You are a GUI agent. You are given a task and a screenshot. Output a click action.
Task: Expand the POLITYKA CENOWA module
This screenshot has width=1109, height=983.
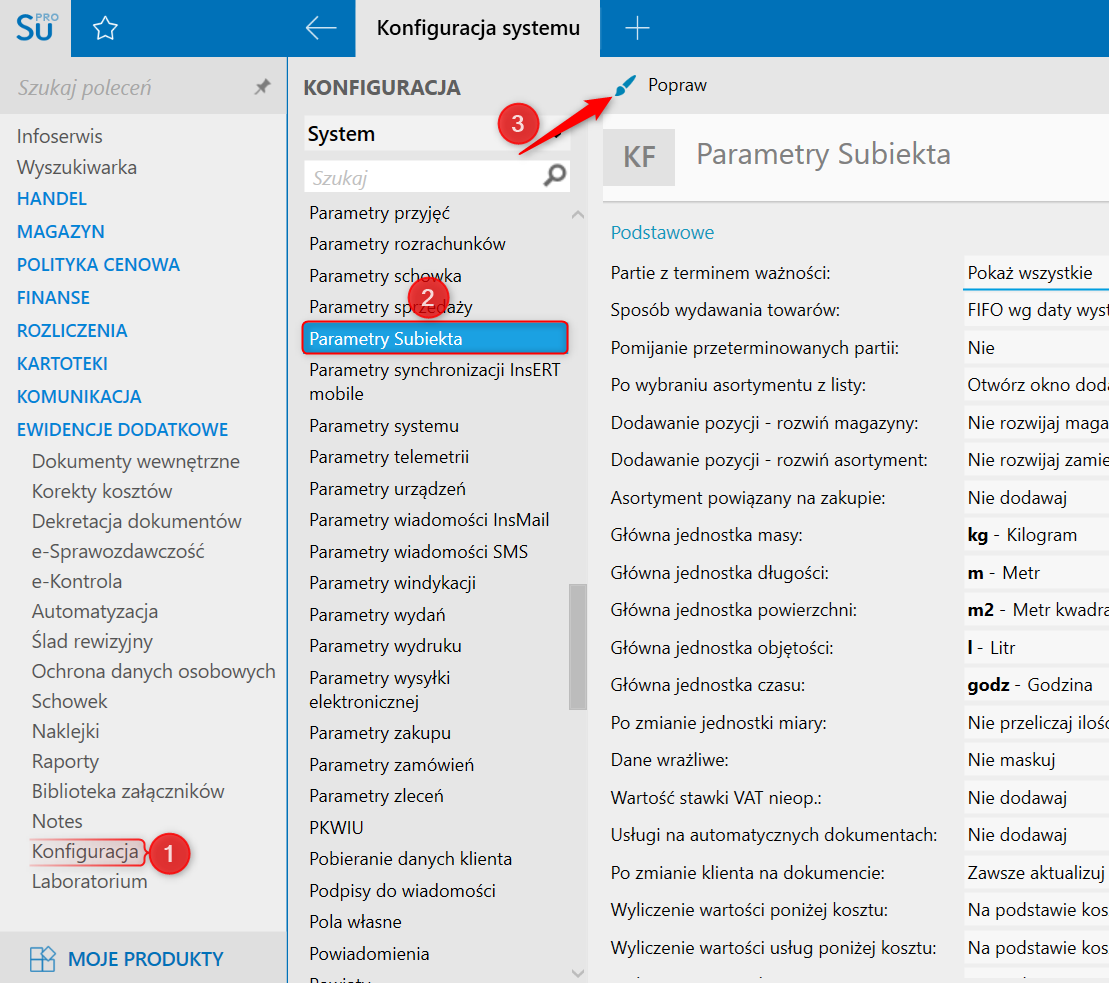pyautogui.click(x=98, y=264)
